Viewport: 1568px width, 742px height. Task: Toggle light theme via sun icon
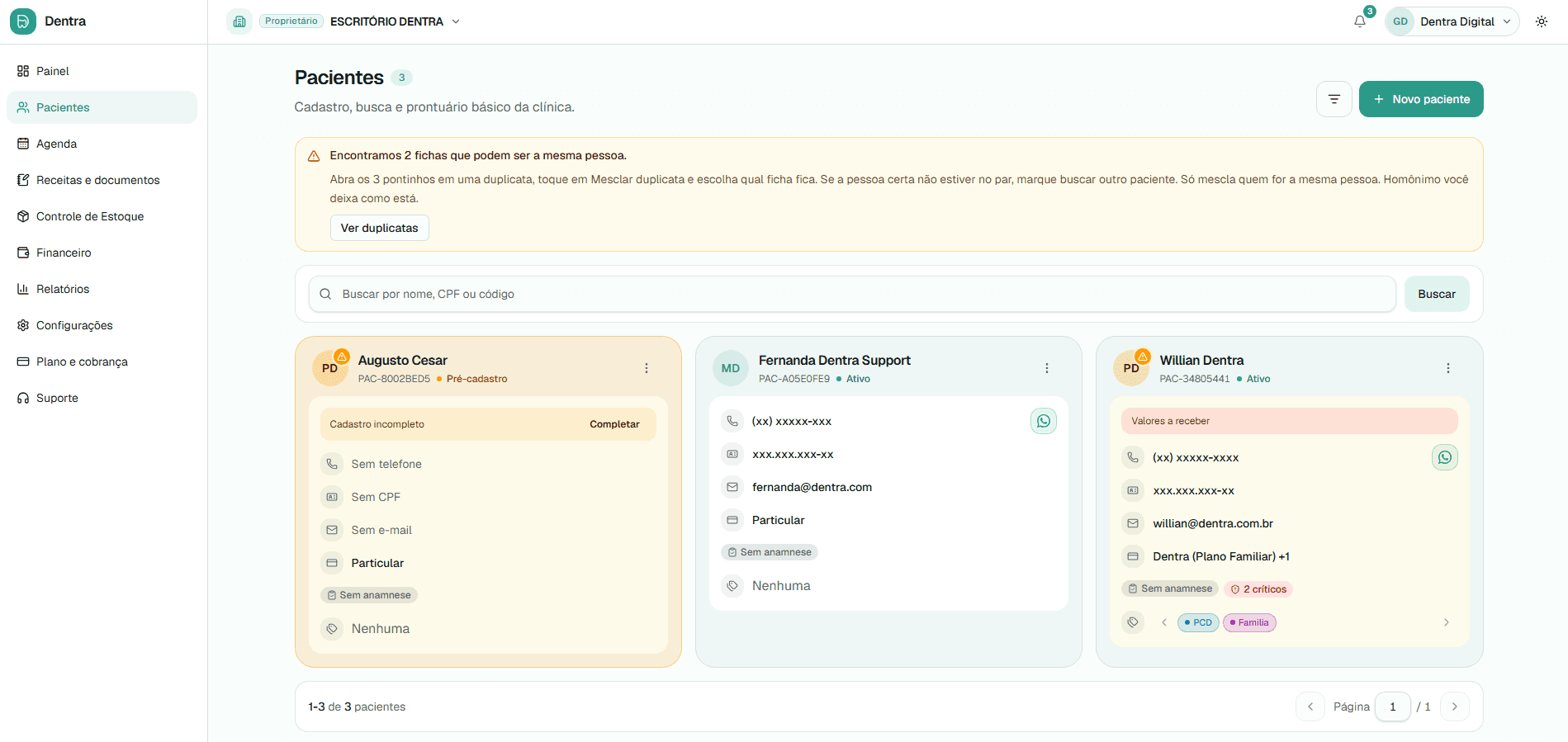[1542, 21]
